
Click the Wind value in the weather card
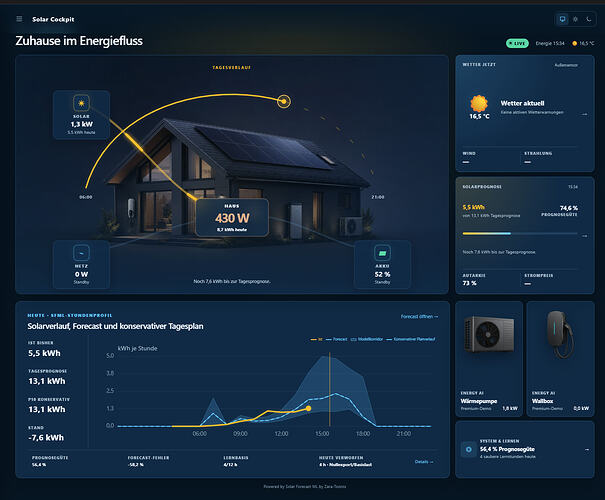click(x=466, y=162)
